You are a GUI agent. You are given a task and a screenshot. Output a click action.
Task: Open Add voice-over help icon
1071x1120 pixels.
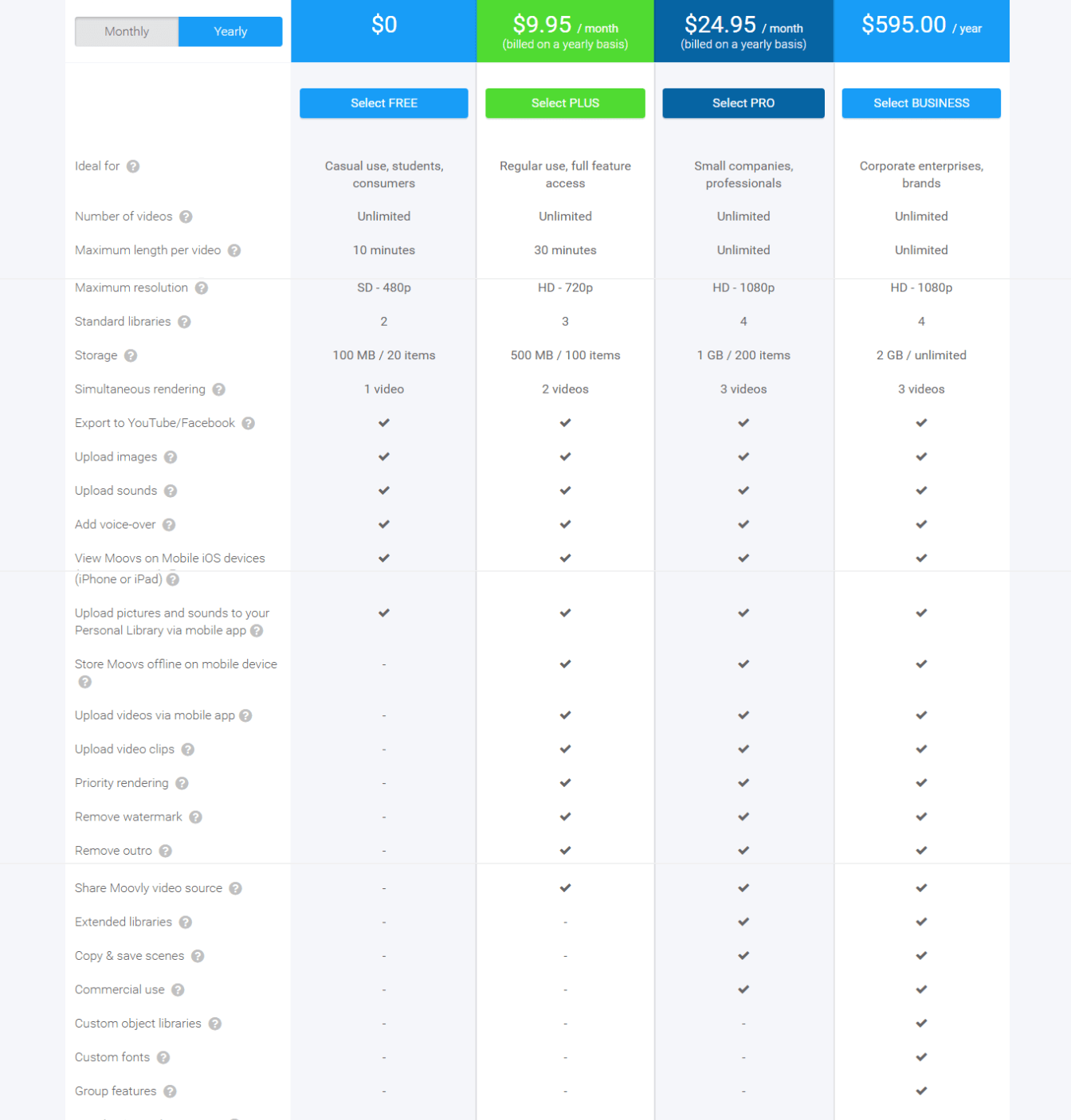coord(169,525)
